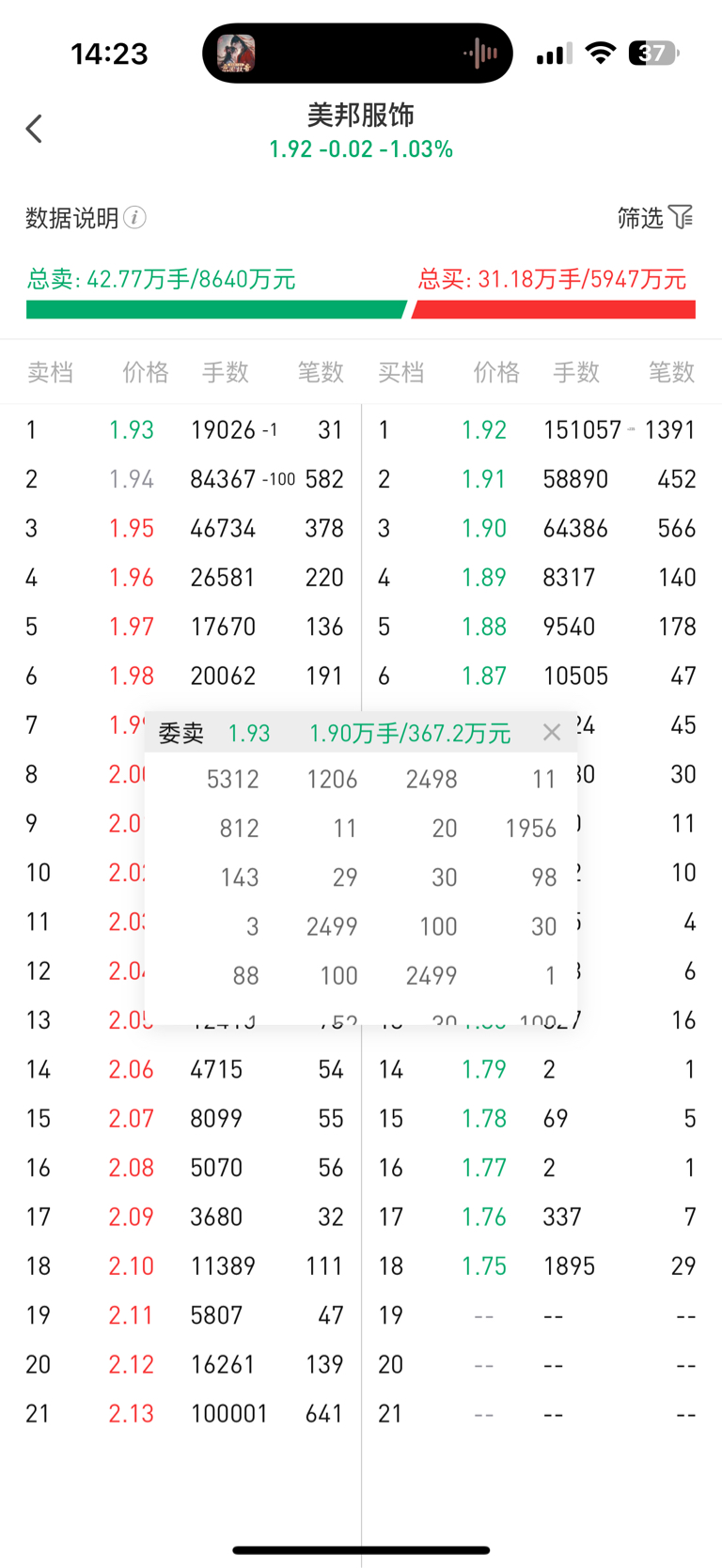The width and height of the screenshot is (722, 1568).
Task: Open the 筛选 filter icon
Action: 682,218
